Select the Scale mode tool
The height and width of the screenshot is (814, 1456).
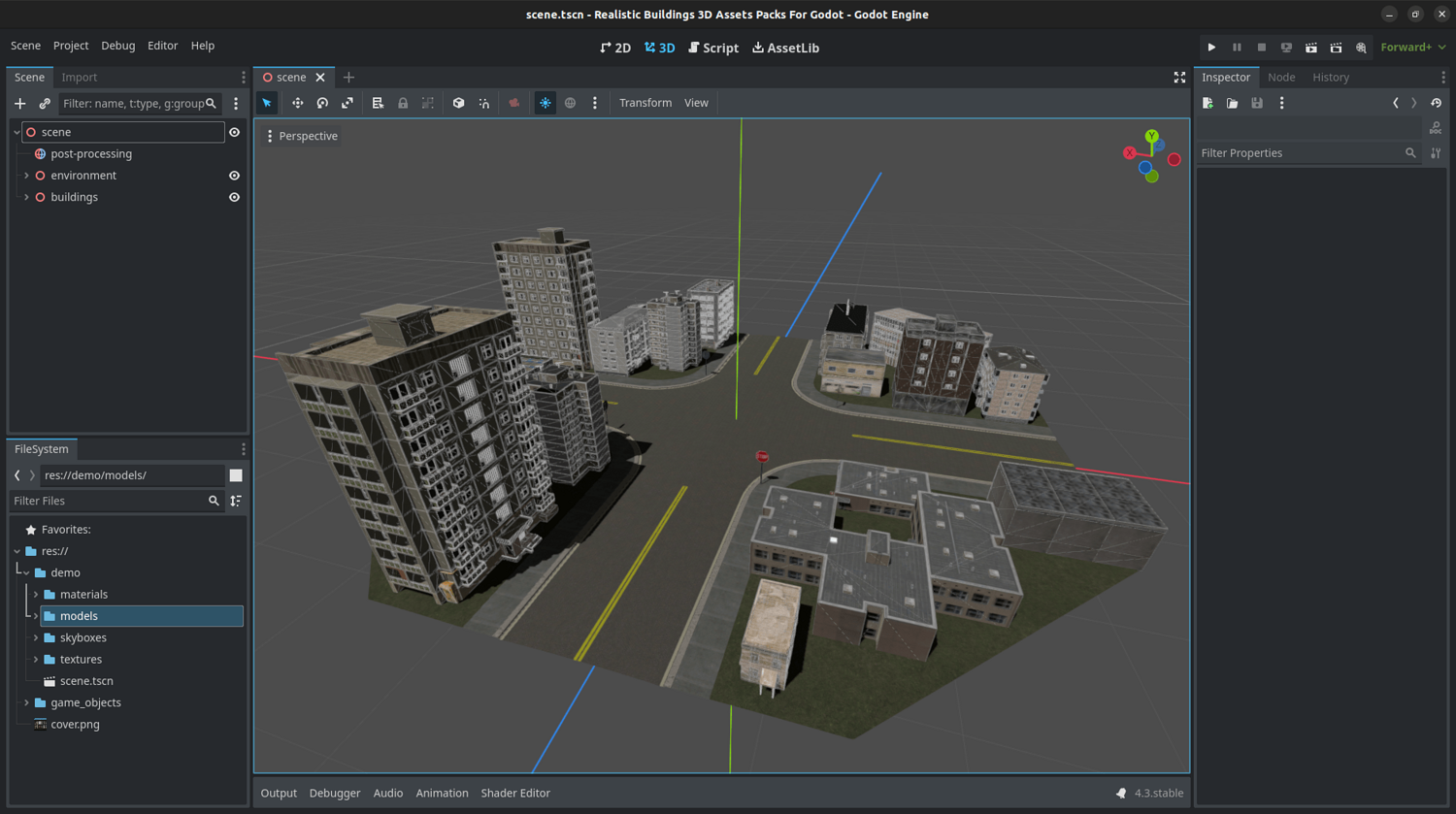347,103
